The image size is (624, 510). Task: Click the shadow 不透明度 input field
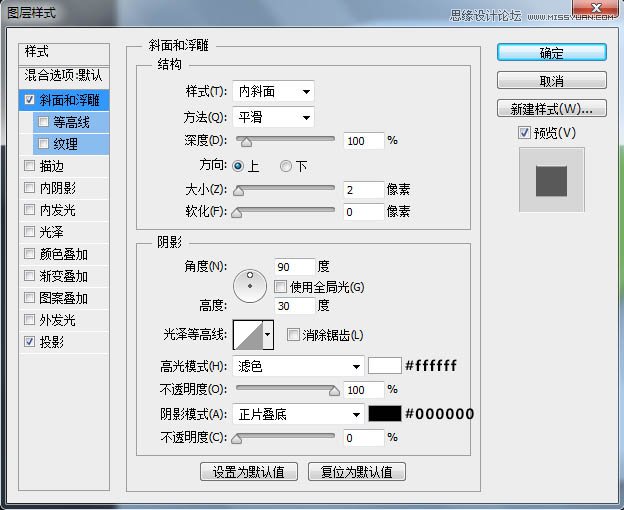[x=364, y=438]
